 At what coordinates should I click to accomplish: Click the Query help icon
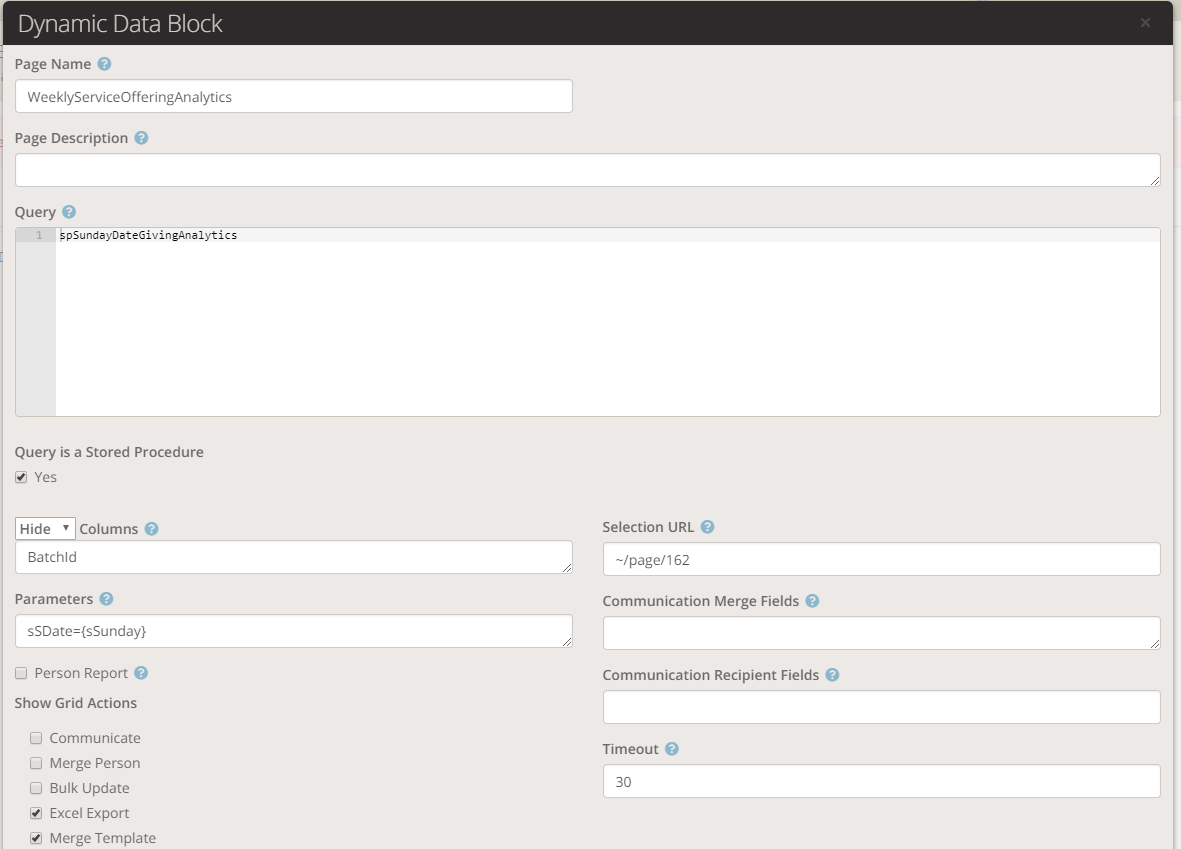pyautogui.click(x=69, y=212)
